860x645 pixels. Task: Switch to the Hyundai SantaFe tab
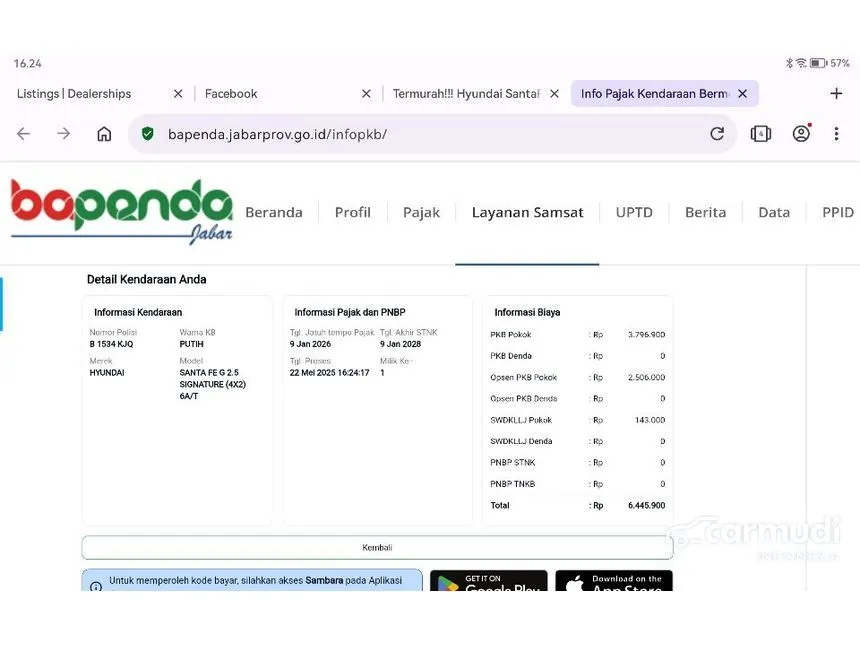click(x=466, y=94)
